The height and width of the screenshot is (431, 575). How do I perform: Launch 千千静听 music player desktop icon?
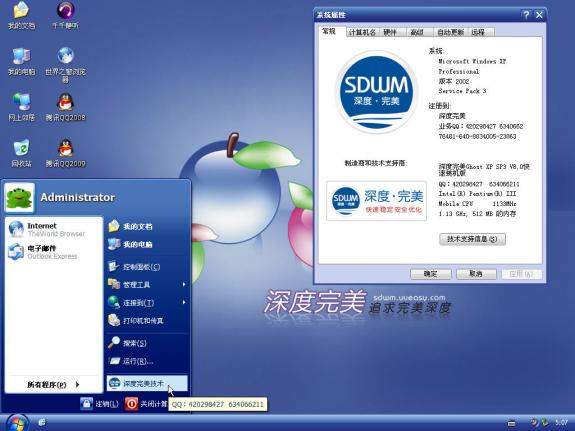[65, 15]
